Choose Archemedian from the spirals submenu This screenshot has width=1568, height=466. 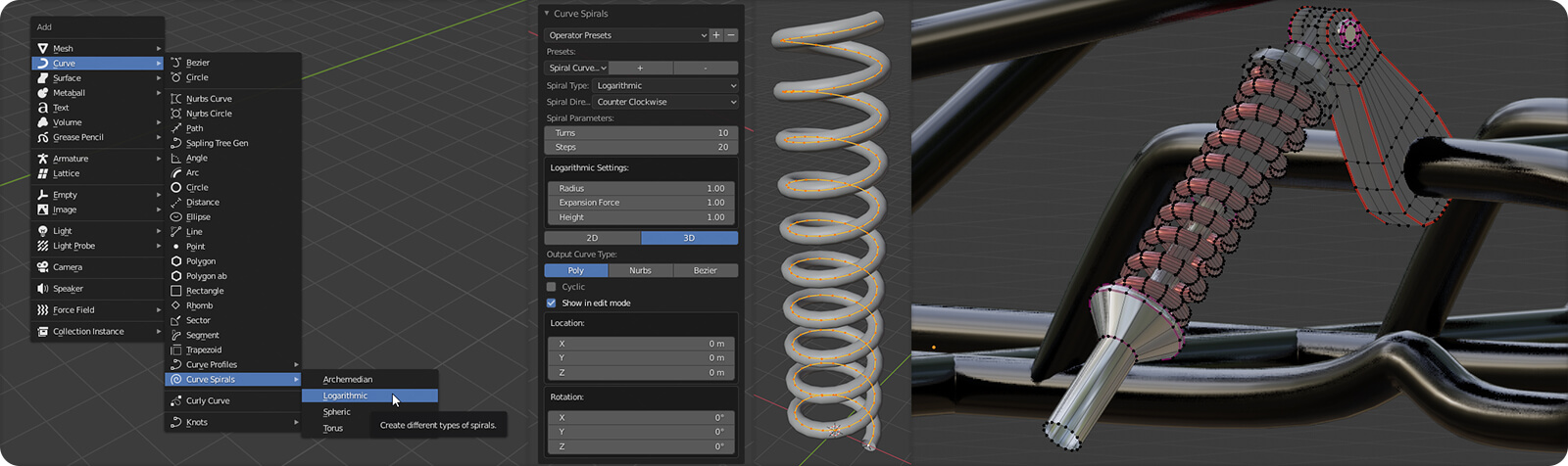pos(348,379)
